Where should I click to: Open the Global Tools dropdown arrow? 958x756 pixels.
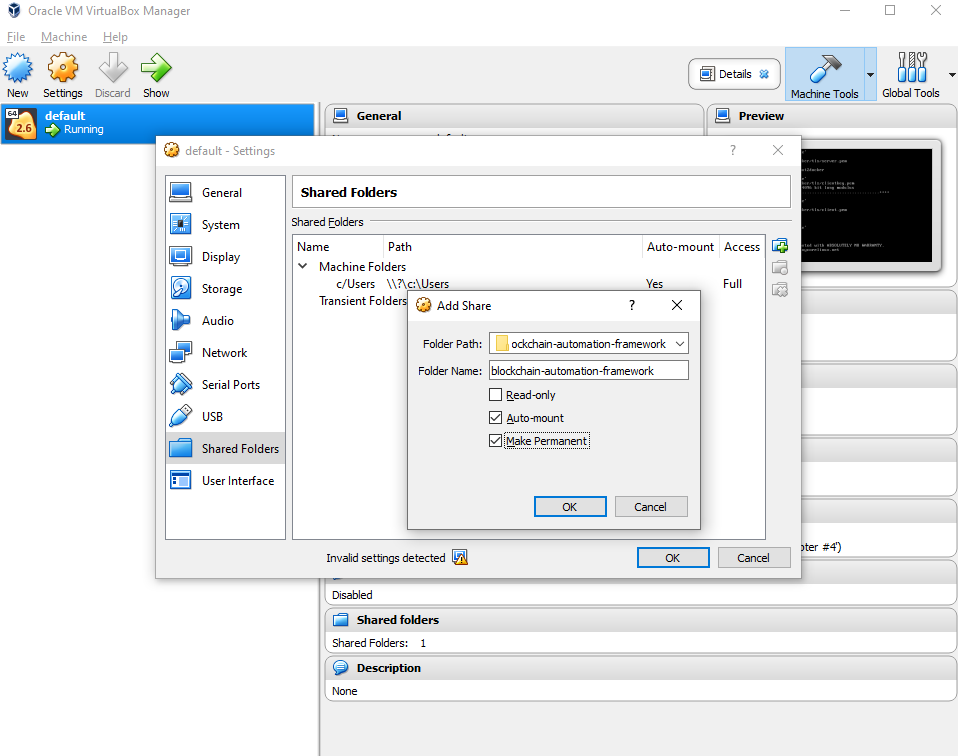pyautogui.click(x=952, y=75)
